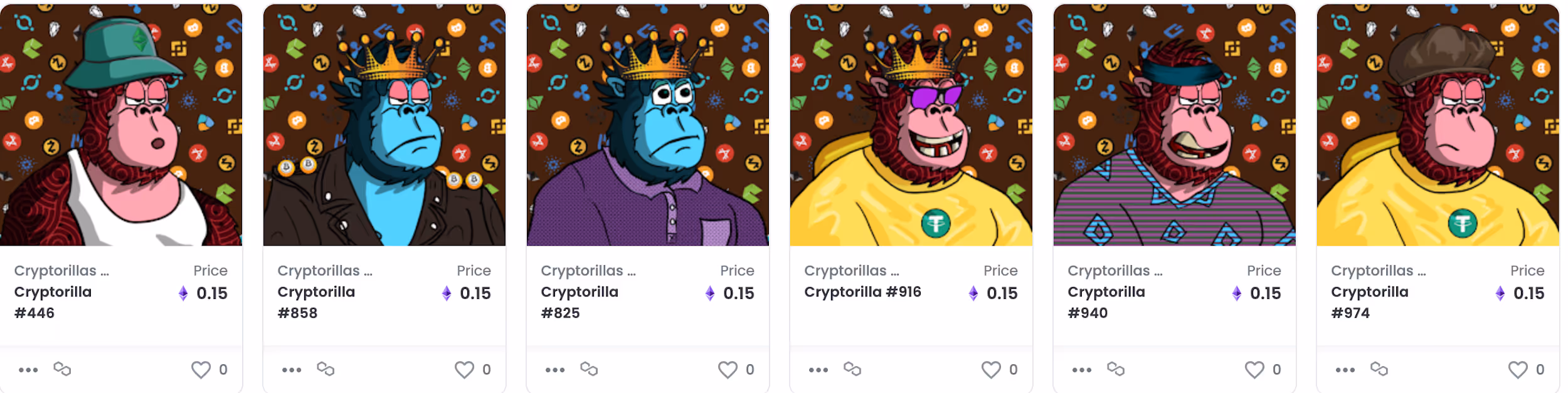1568x393 pixels.
Task: Show more options on Cryptorilla #974
Action: pyautogui.click(x=1345, y=370)
